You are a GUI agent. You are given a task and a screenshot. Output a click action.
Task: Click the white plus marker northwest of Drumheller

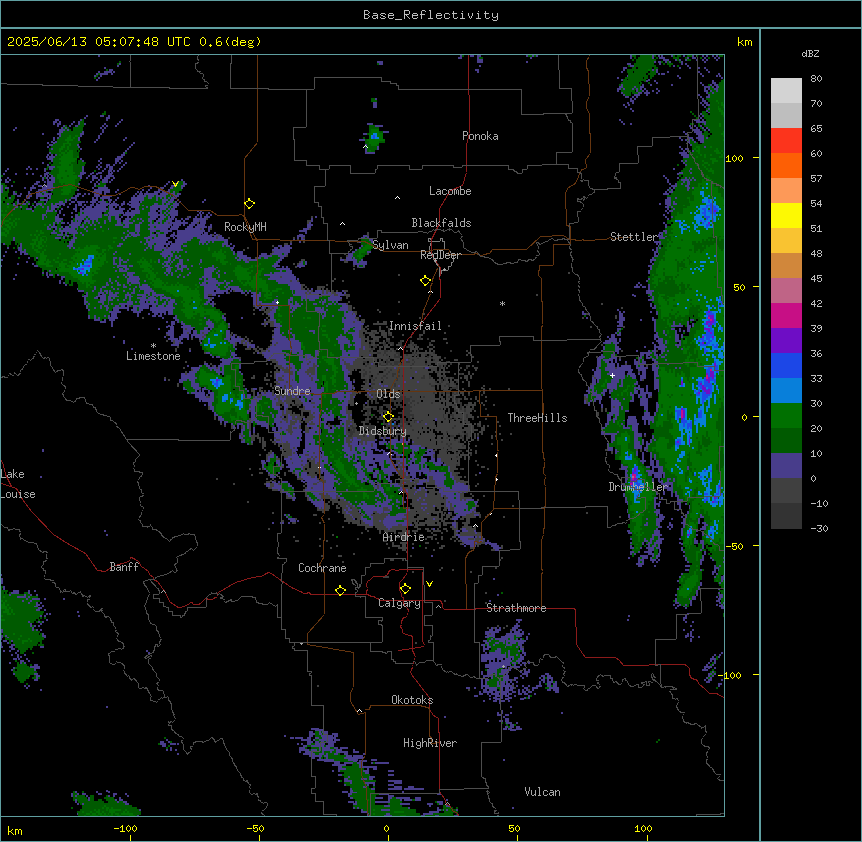point(612,375)
